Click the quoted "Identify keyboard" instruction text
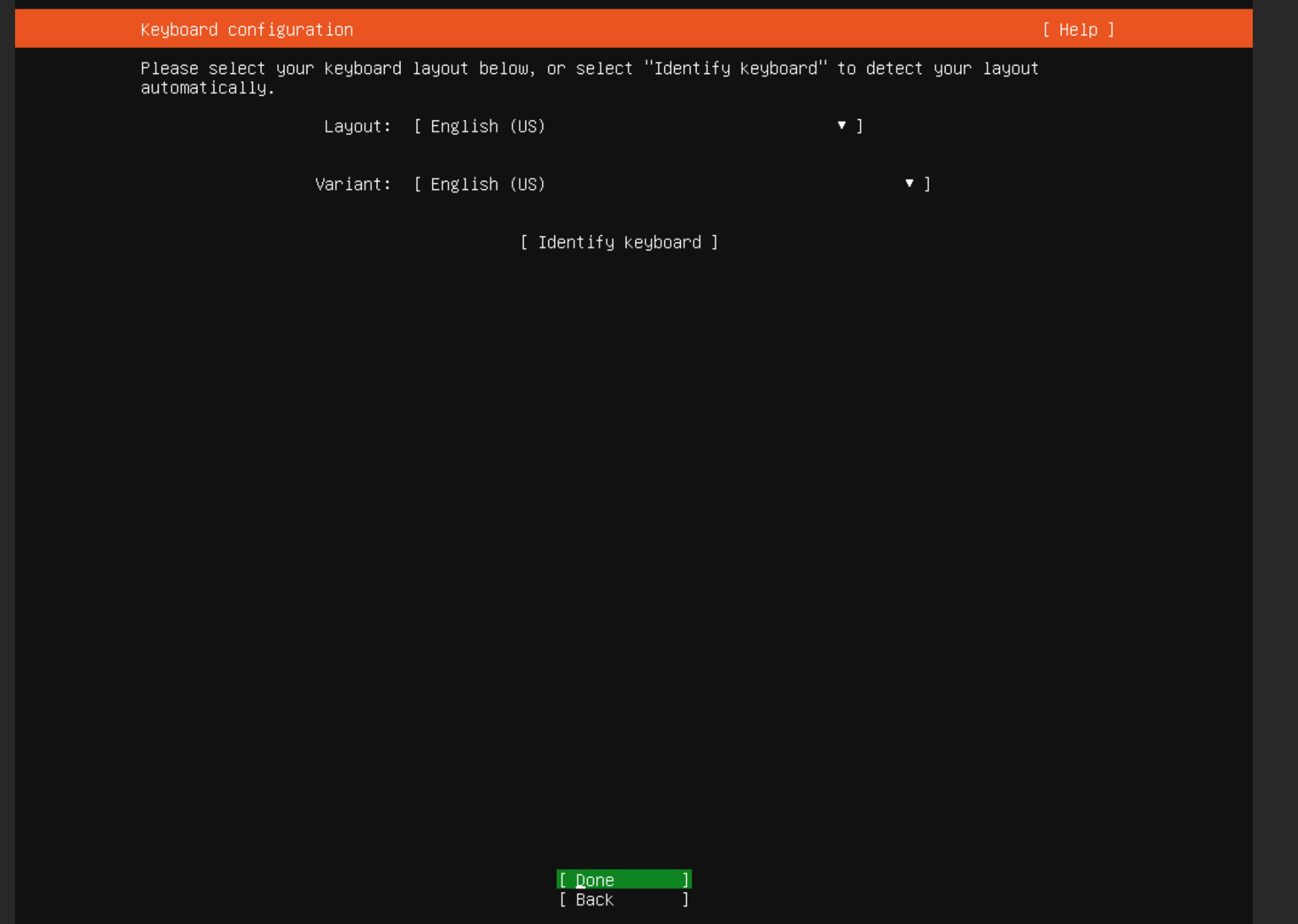1298x924 pixels. [x=736, y=68]
